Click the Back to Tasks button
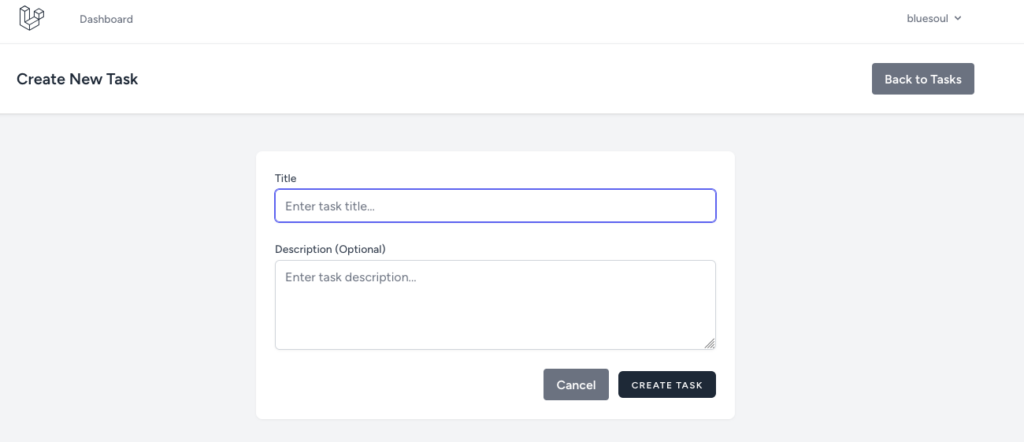 coord(923,79)
